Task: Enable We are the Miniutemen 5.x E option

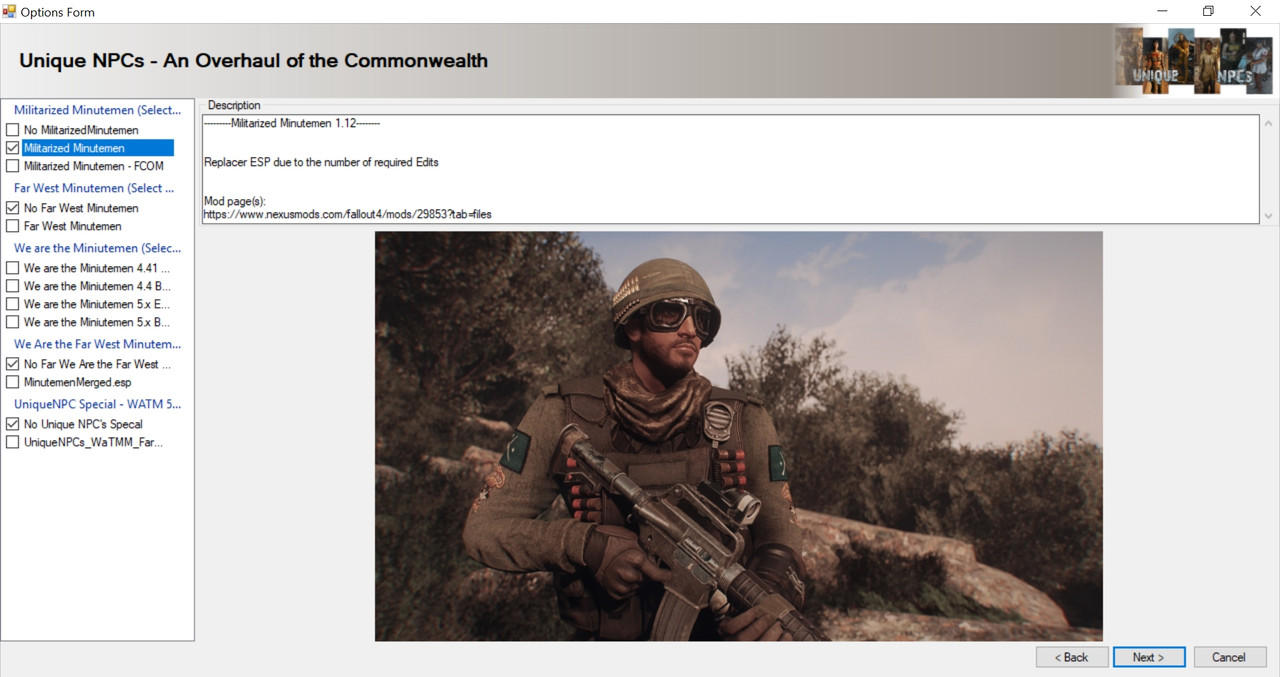Action: tap(13, 304)
